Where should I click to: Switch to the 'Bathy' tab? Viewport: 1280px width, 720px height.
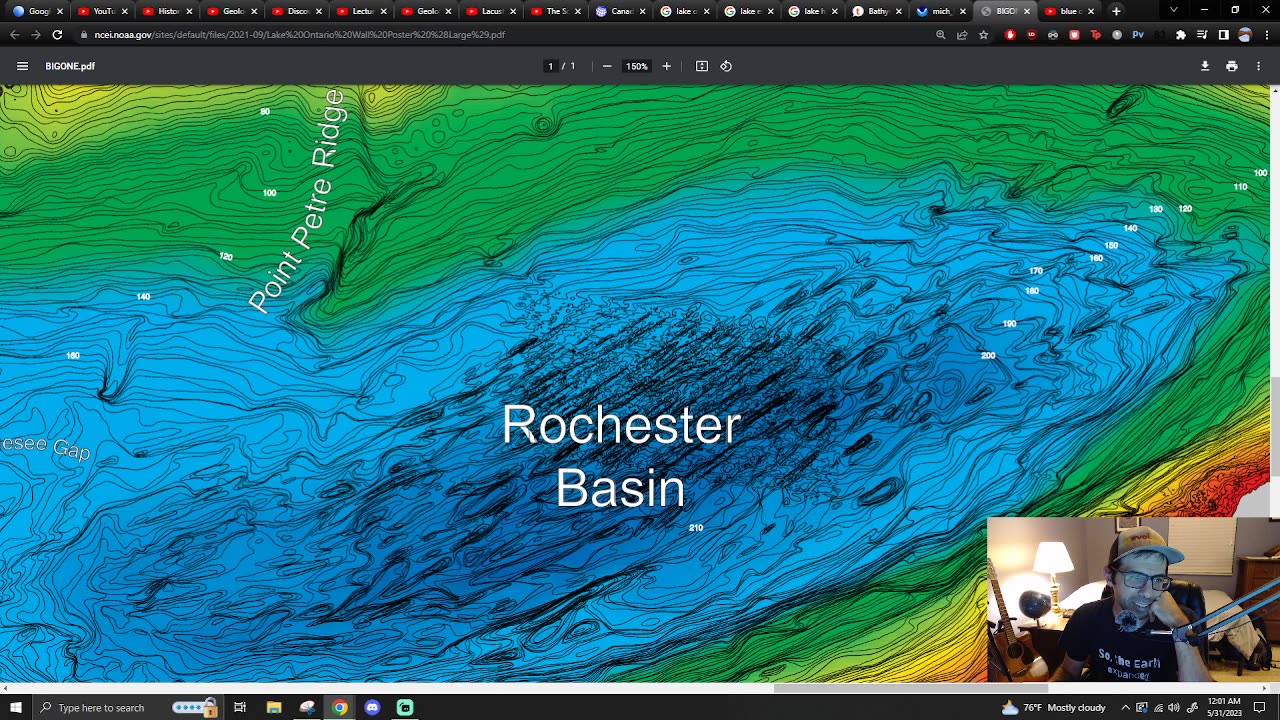(876, 11)
